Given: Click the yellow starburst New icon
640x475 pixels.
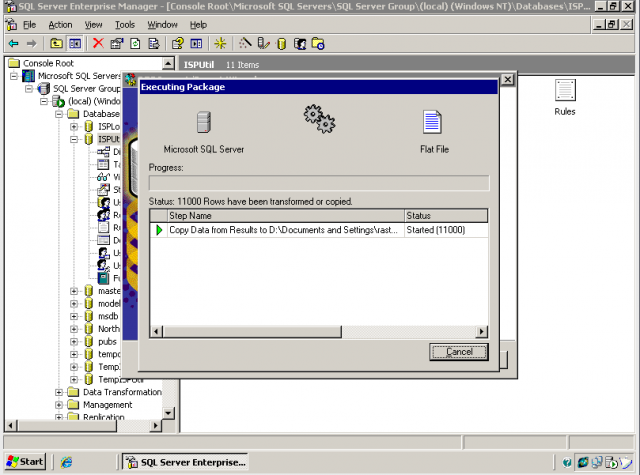Looking at the screenshot, I should tap(221, 43).
